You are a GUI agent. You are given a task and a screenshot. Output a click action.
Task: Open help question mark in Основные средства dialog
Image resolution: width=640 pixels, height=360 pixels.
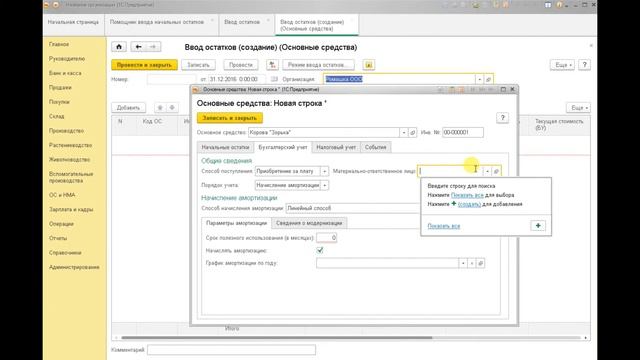pyautogui.click(x=502, y=118)
